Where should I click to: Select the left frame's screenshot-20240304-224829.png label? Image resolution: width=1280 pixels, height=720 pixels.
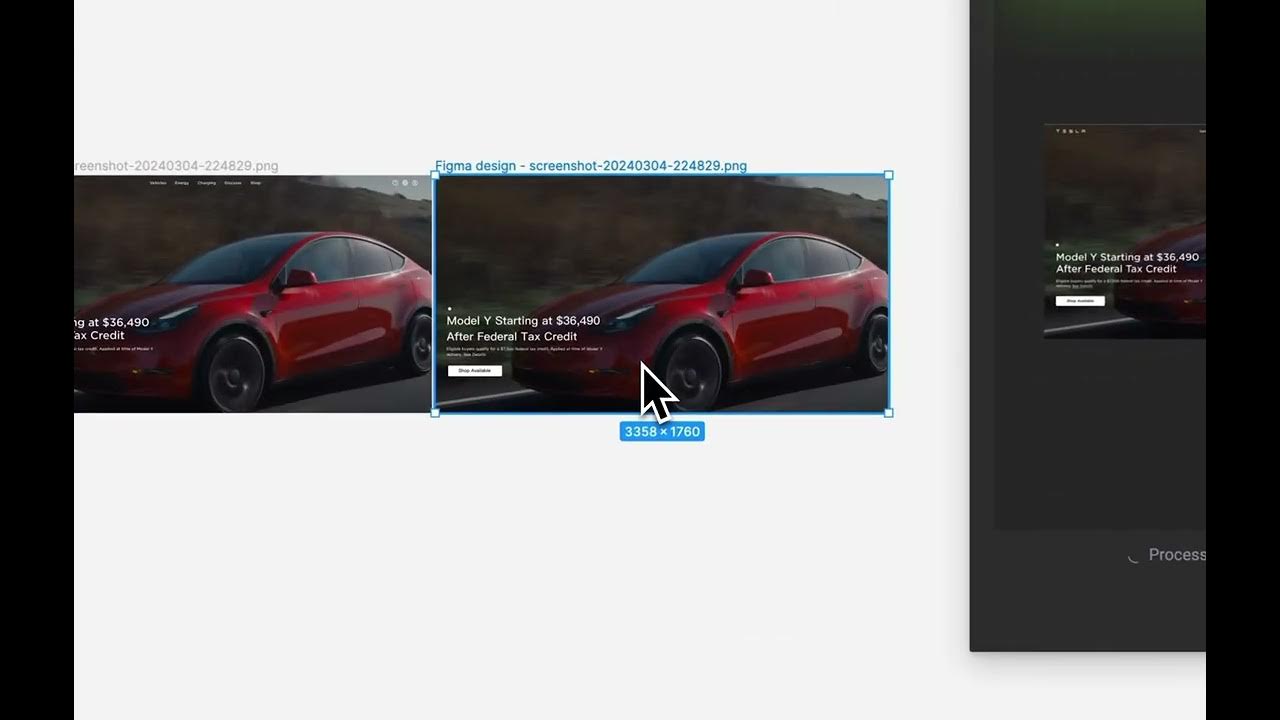coord(176,166)
